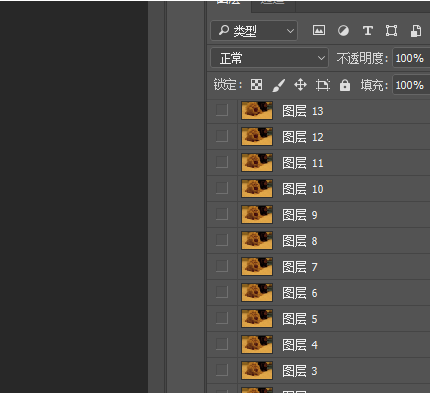The height and width of the screenshot is (393, 430).
Task: Open the 正常 blend mode dropdown
Action: [269, 58]
